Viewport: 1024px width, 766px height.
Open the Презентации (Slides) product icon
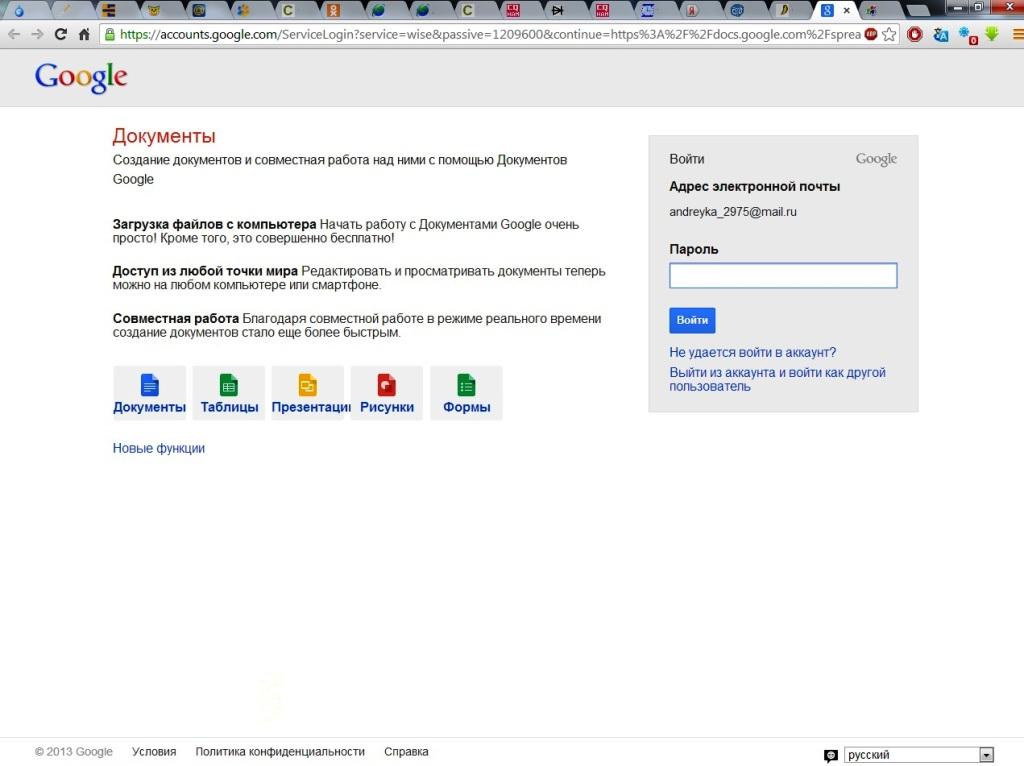tap(307, 393)
